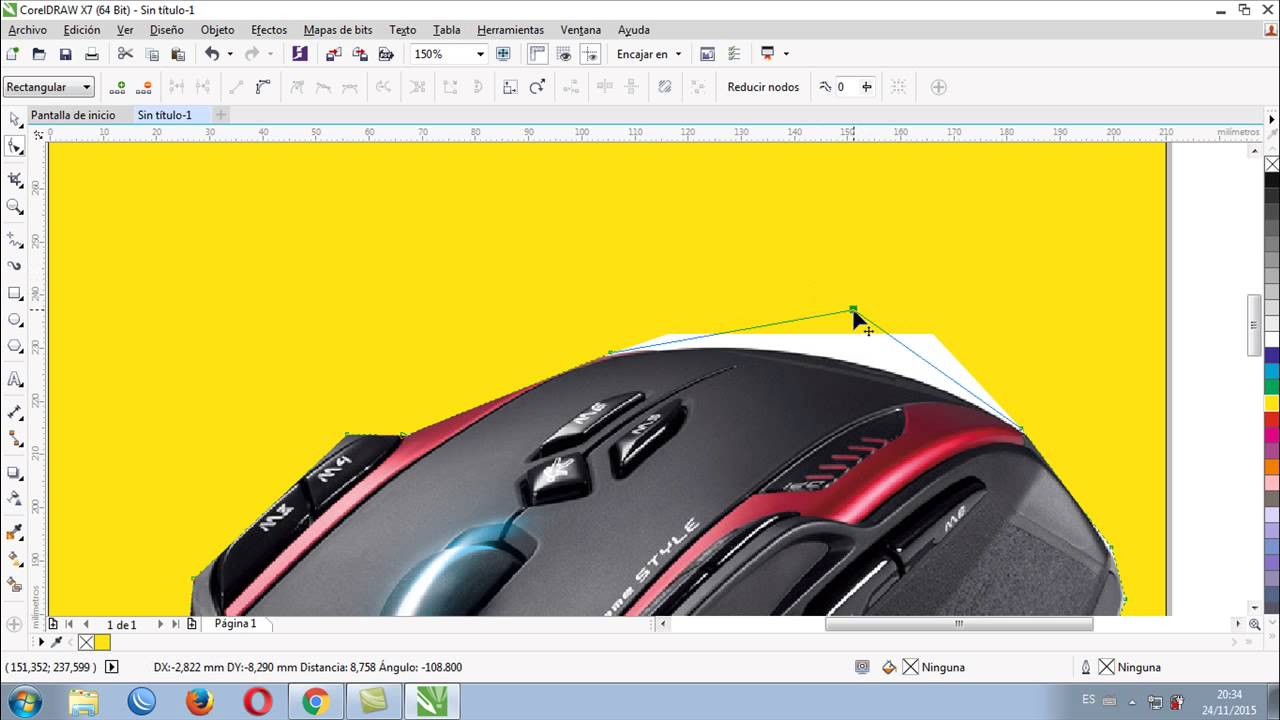Select the Connector tool

[14, 439]
